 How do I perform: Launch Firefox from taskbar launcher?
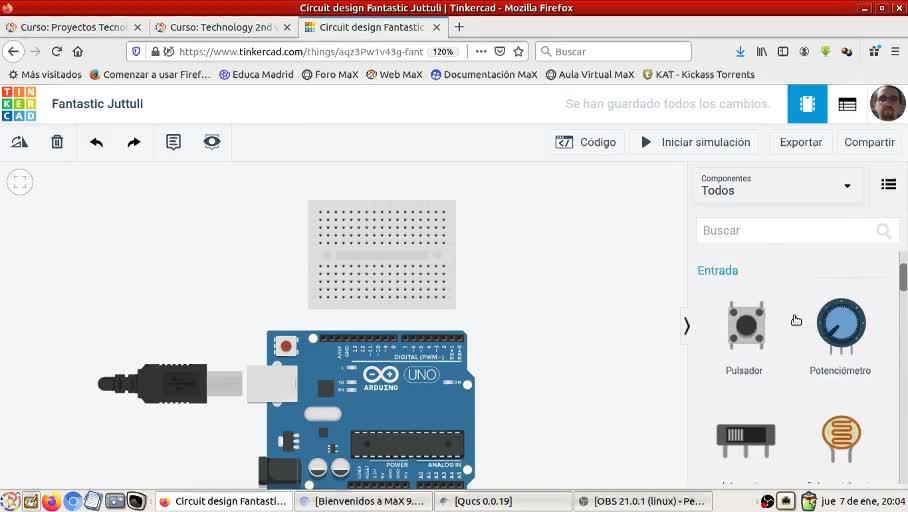click(x=51, y=501)
